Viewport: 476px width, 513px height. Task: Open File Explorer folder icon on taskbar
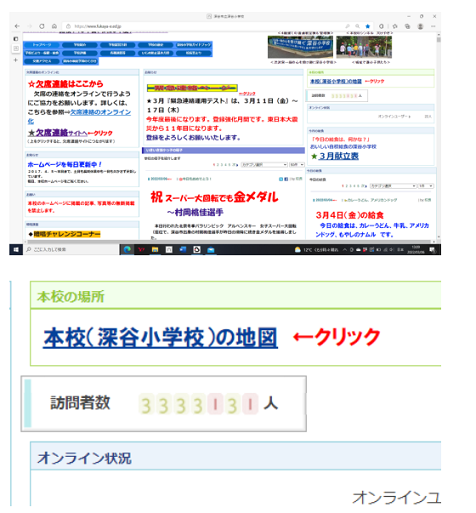[x=155, y=249]
